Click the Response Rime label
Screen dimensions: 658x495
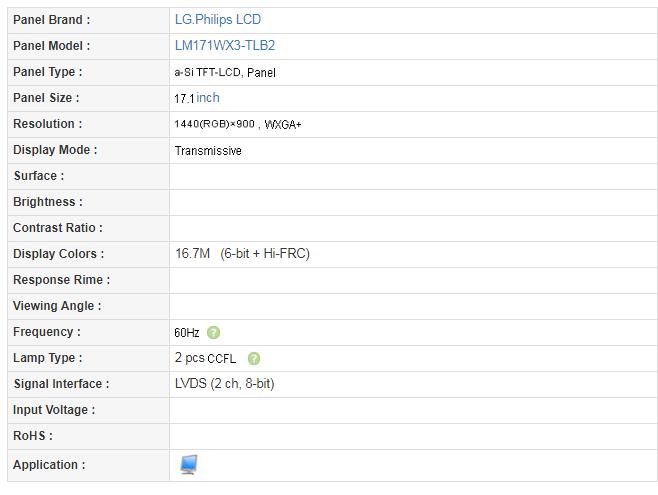tap(62, 280)
